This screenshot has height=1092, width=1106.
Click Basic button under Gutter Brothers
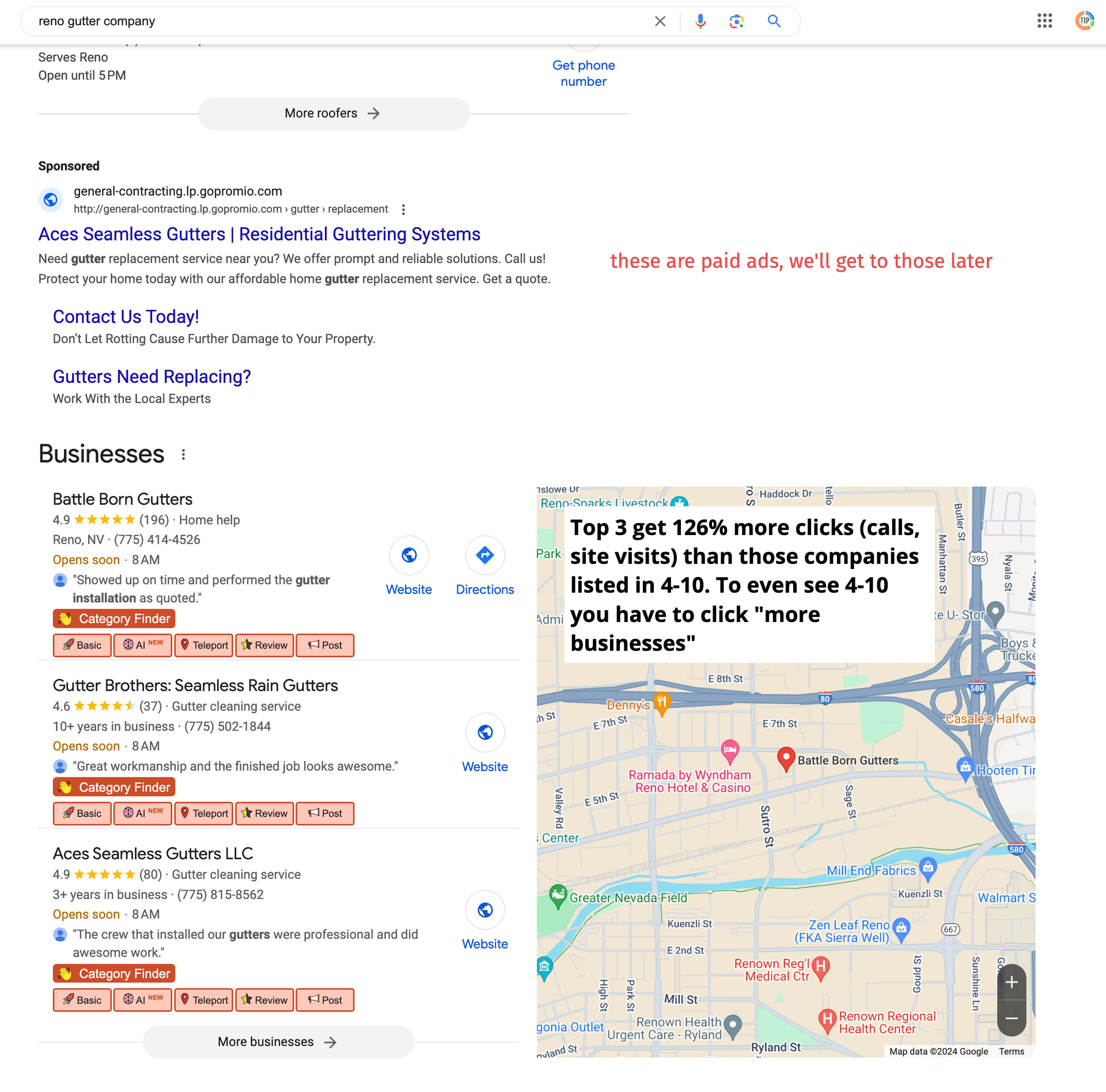(82, 814)
